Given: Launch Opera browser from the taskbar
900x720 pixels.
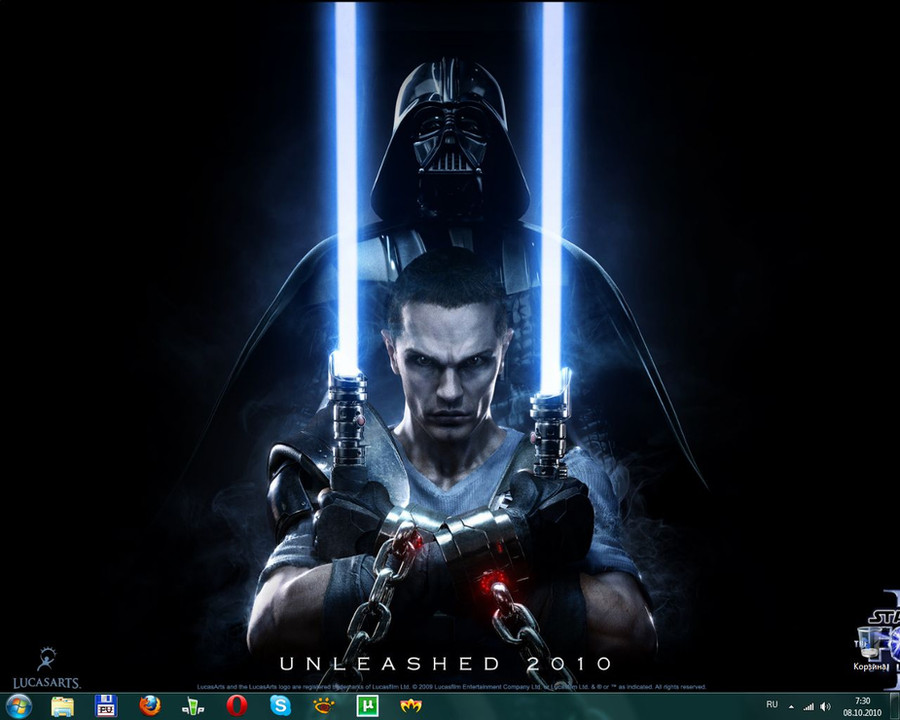Looking at the screenshot, I should 236,706.
